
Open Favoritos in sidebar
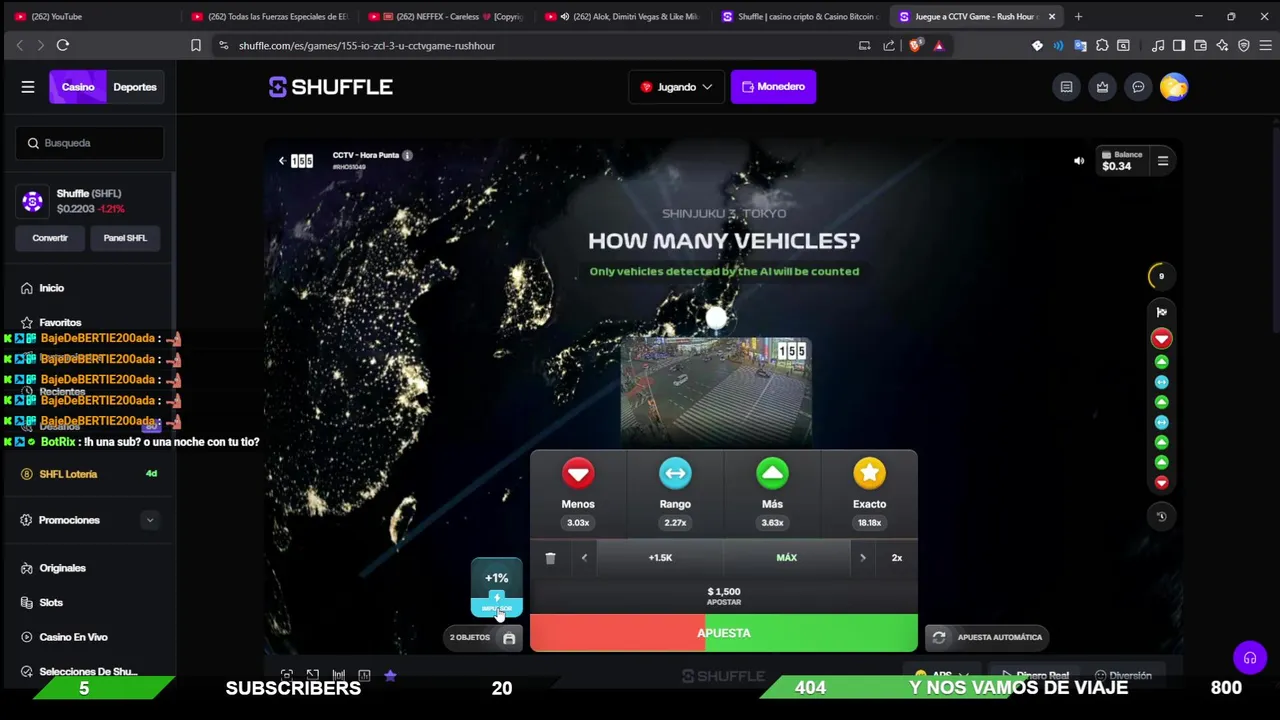click(x=60, y=323)
